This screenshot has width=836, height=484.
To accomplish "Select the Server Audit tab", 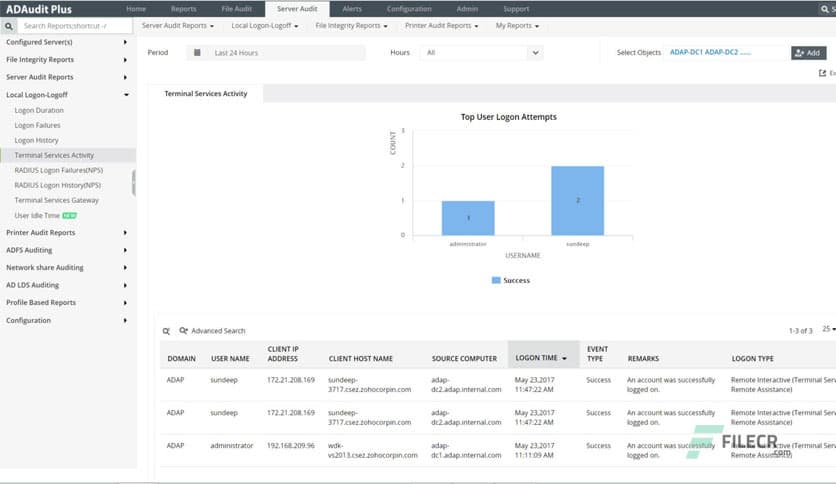I will [x=297, y=9].
